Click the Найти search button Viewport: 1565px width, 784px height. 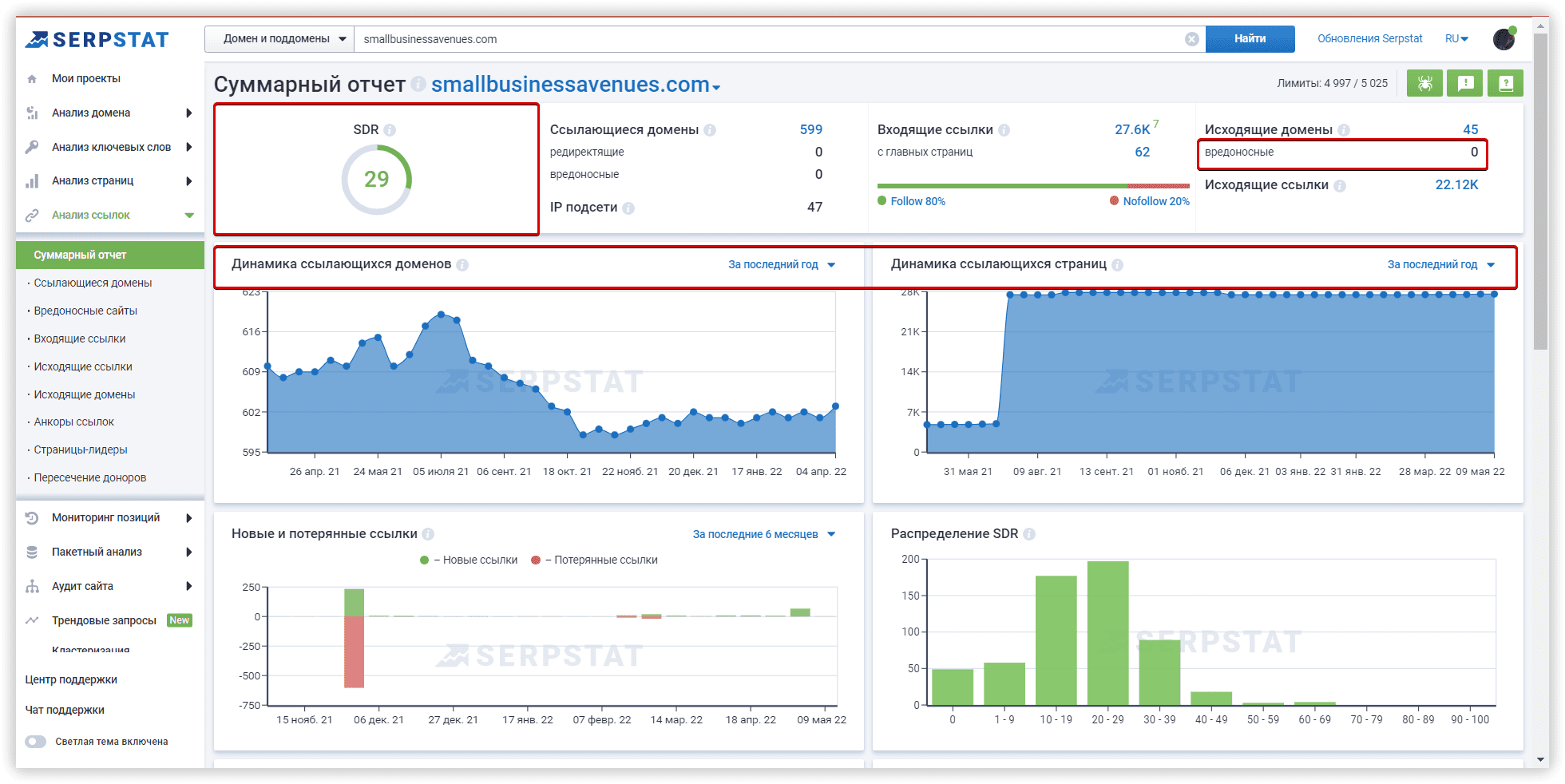[1250, 39]
